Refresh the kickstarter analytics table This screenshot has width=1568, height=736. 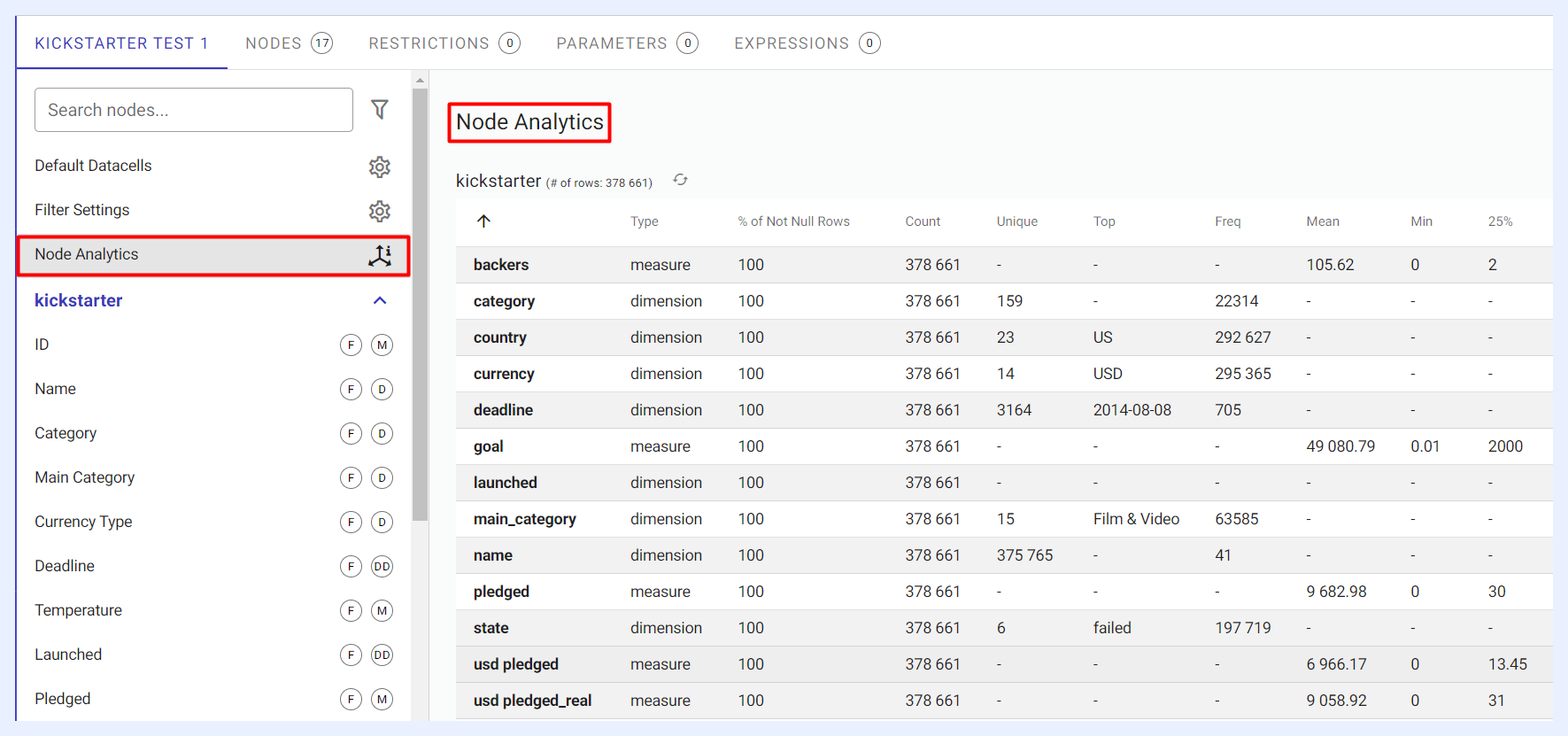pos(680,180)
